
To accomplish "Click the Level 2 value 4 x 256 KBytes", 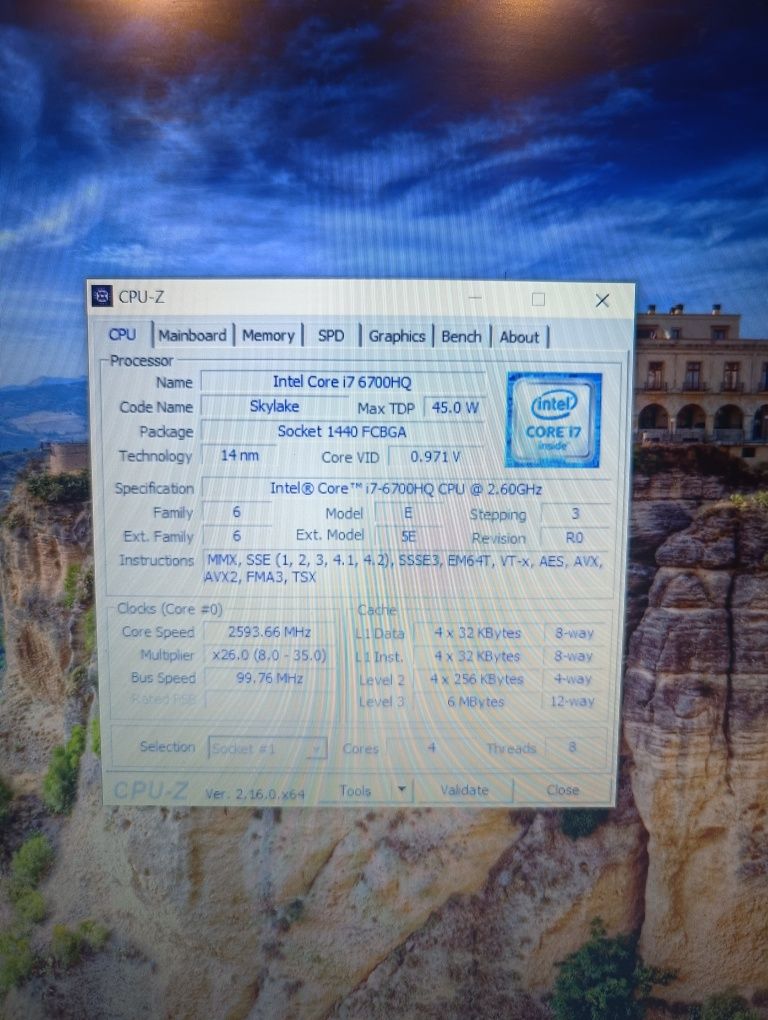I will (x=477, y=679).
